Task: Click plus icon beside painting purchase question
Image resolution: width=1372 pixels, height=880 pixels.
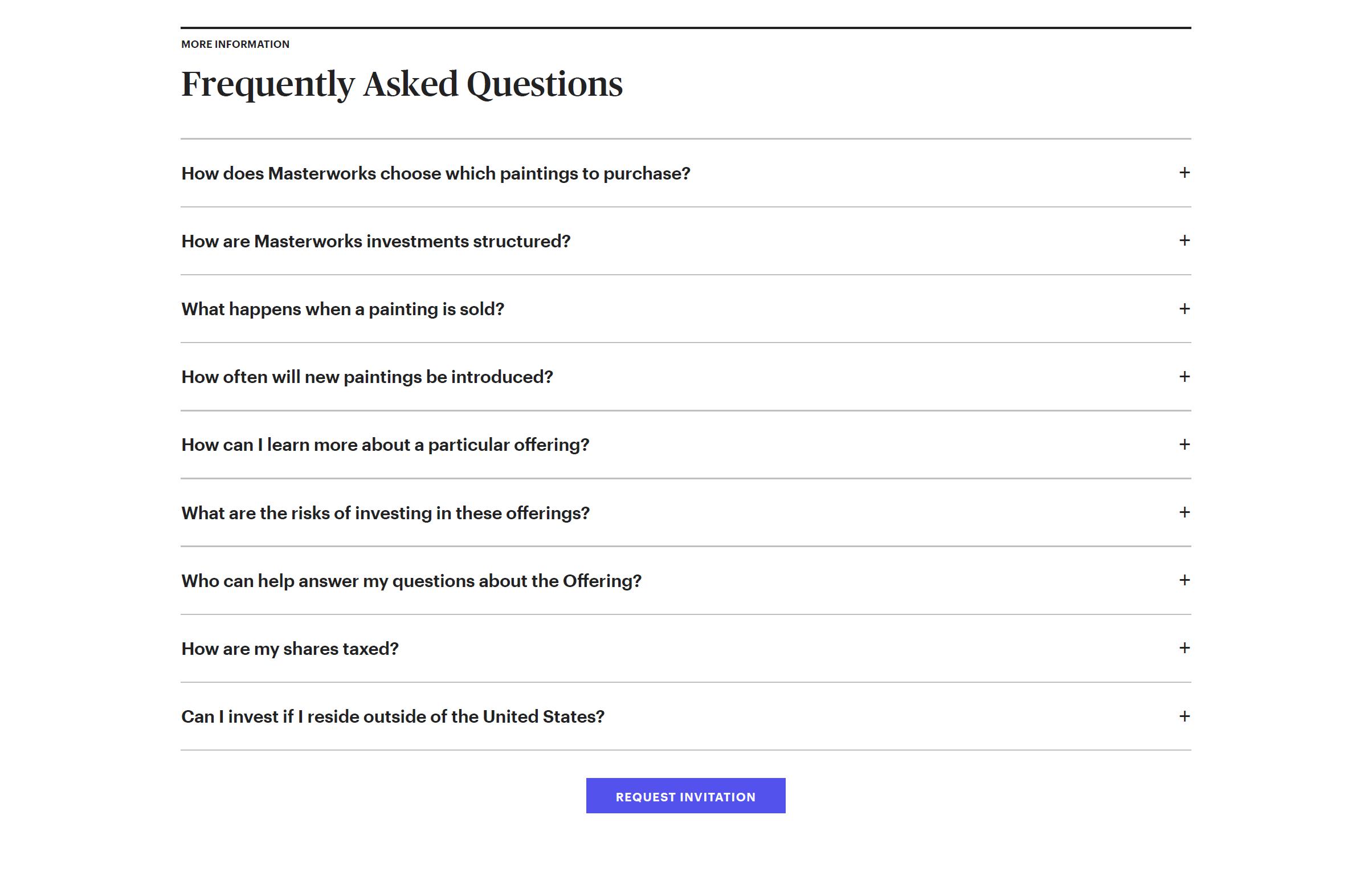Action: pyautogui.click(x=1184, y=173)
